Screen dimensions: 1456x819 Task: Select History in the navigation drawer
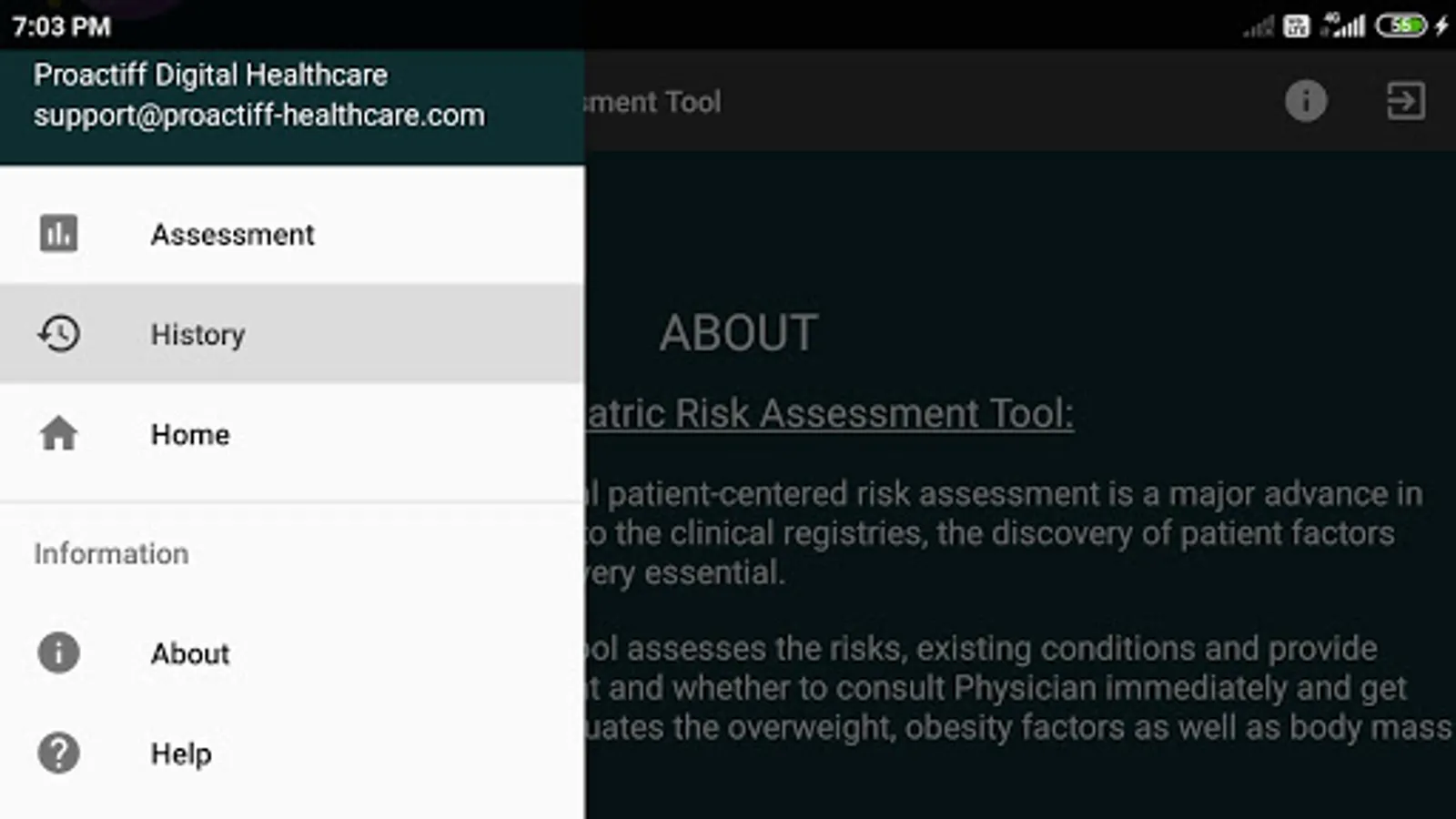[x=197, y=335]
